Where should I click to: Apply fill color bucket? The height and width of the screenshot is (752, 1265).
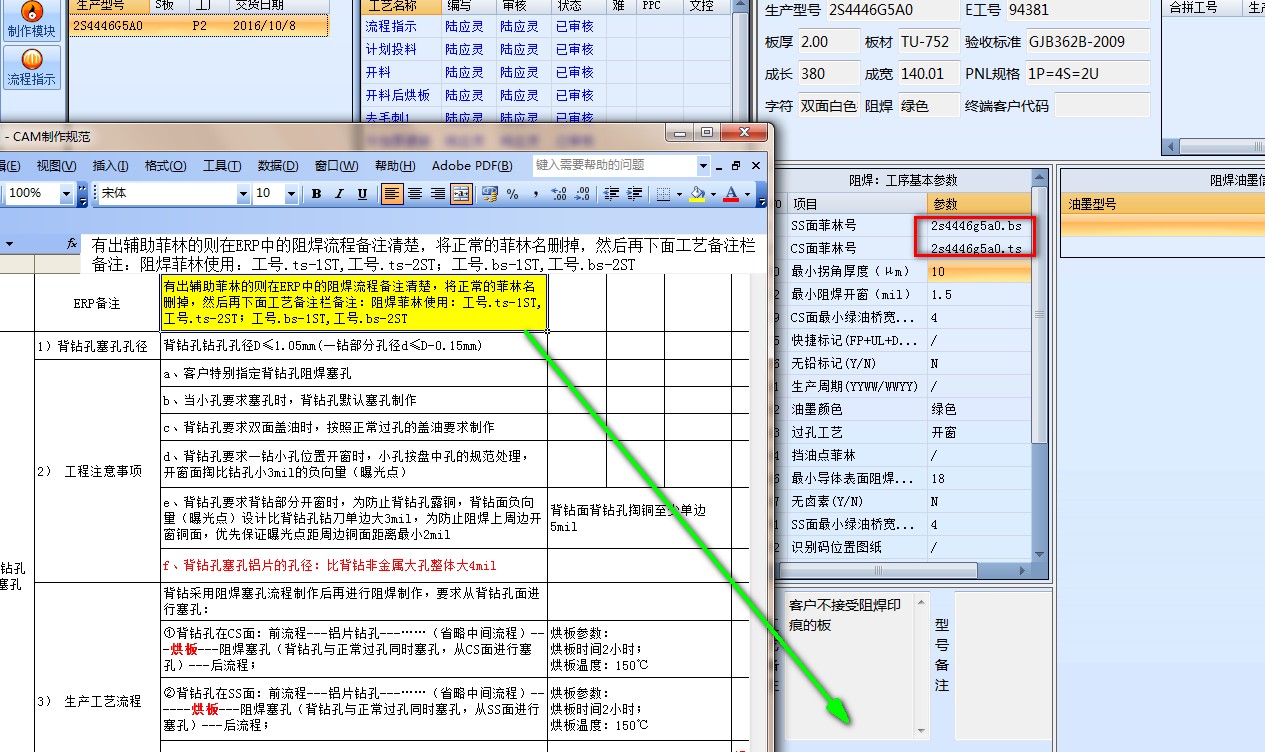click(697, 194)
